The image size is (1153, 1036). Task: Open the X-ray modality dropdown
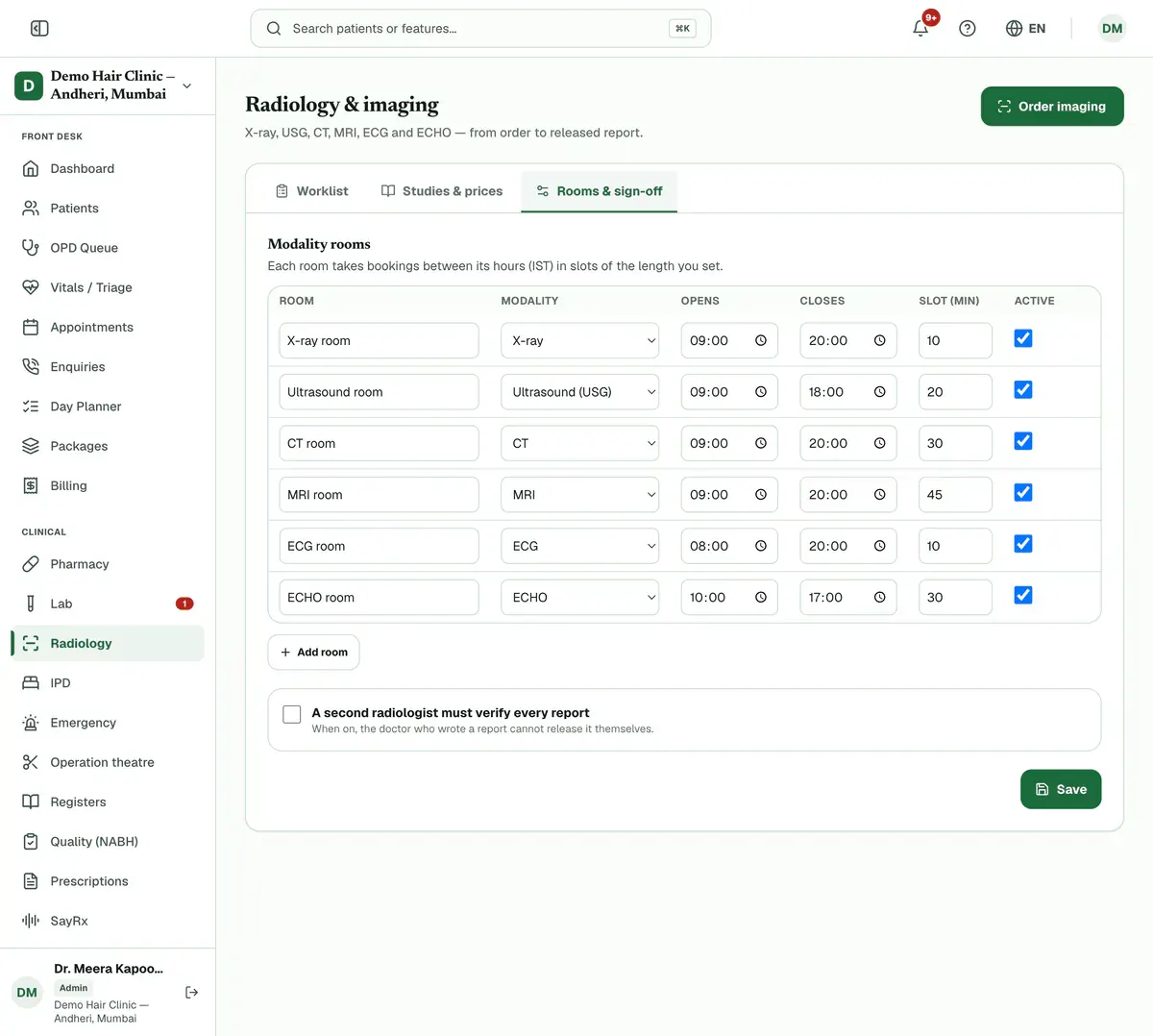580,340
